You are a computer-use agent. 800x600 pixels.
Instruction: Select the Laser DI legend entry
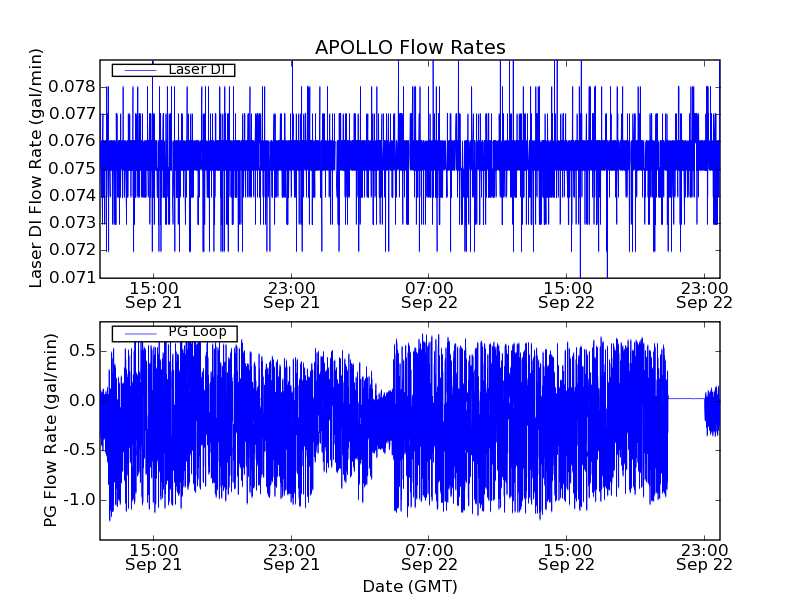173,69
